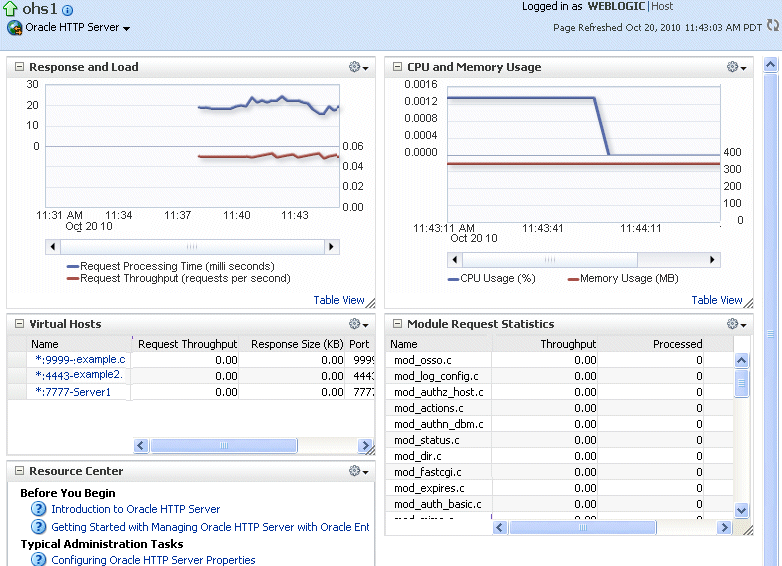Click the Module Request Statistics resize corner
This screenshot has width=782, height=566.
coord(748,531)
